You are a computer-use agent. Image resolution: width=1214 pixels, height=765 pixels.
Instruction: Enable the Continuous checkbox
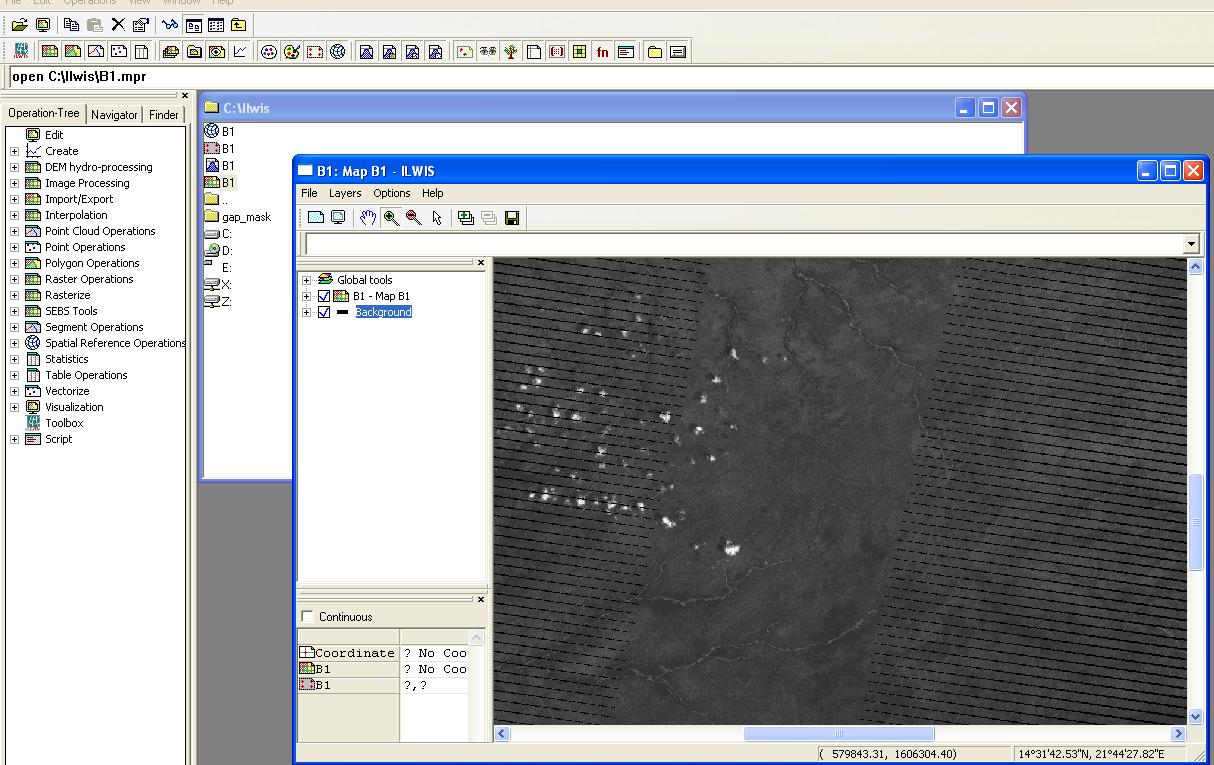point(307,617)
